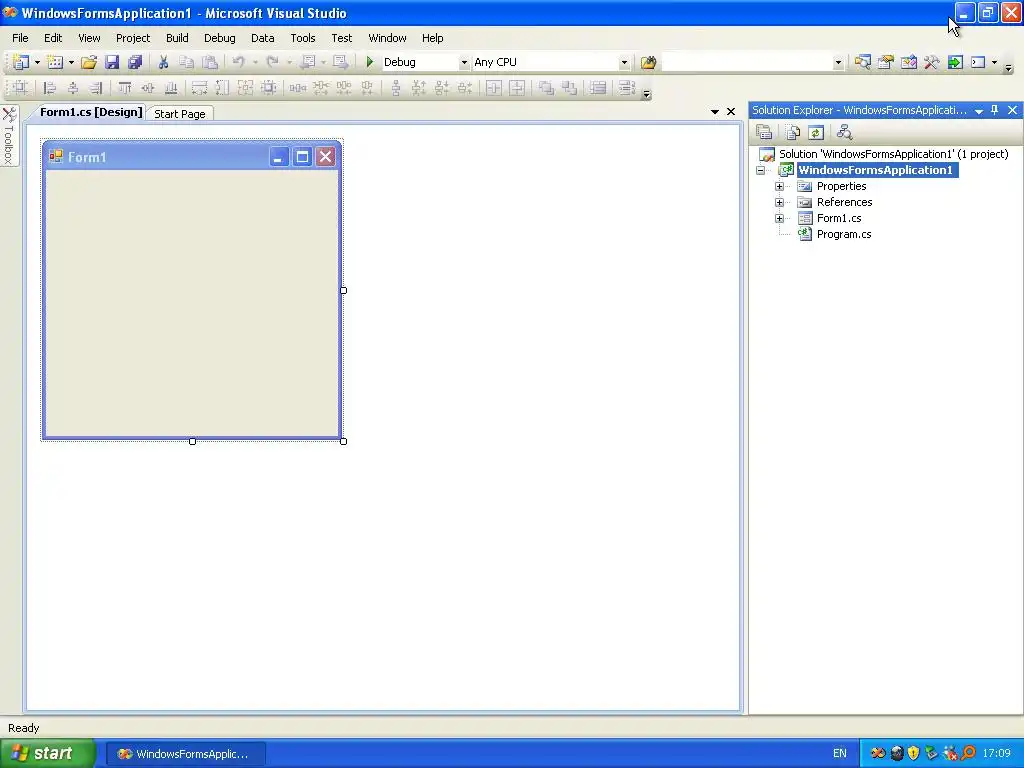
Task: Open New Project icon dropdown arrow
Action: point(37,62)
